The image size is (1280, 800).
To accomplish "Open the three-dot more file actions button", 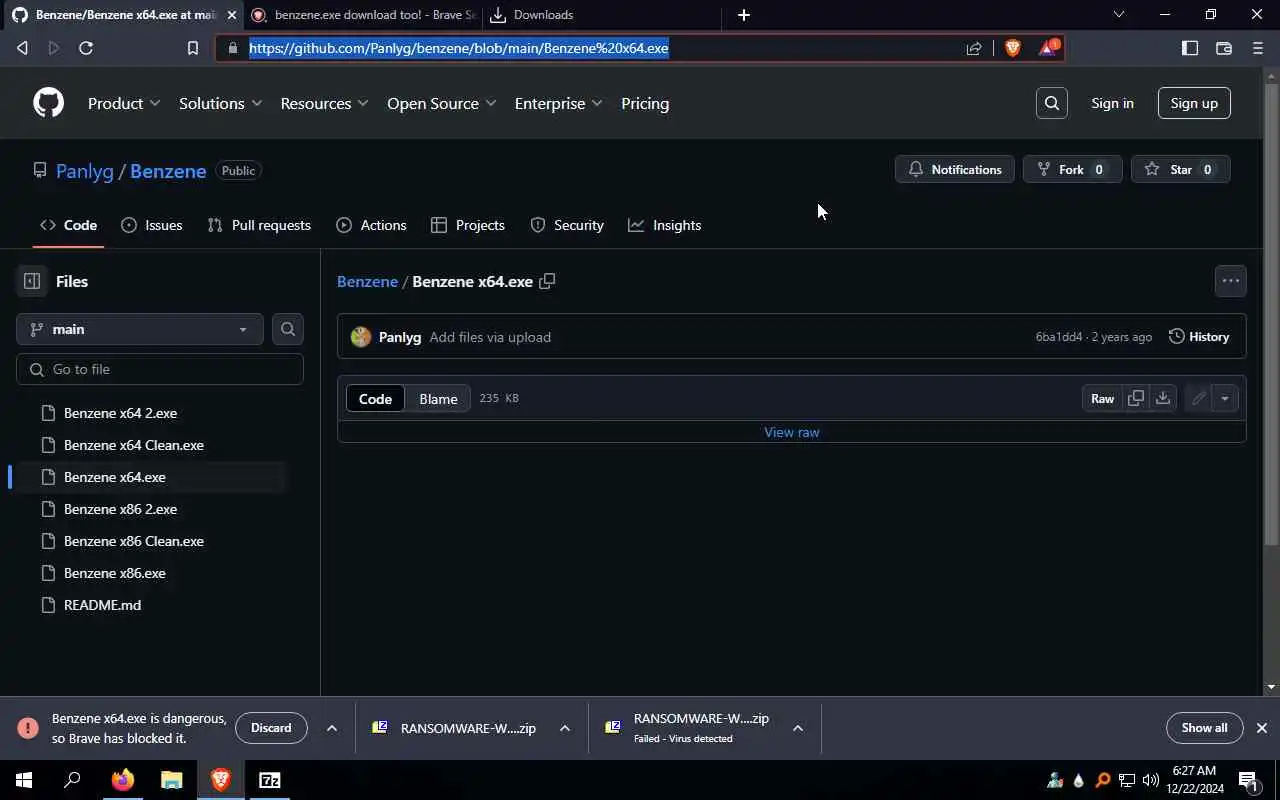I will 1231,281.
